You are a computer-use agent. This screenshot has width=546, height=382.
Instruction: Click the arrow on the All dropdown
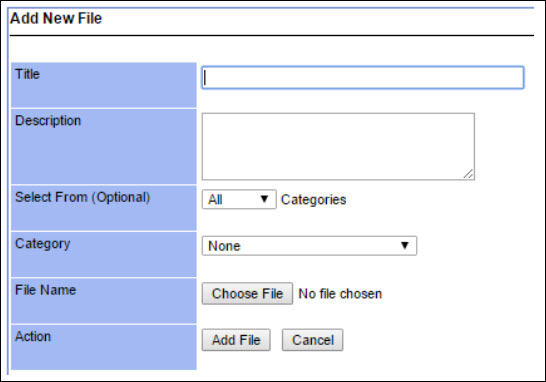click(x=264, y=199)
